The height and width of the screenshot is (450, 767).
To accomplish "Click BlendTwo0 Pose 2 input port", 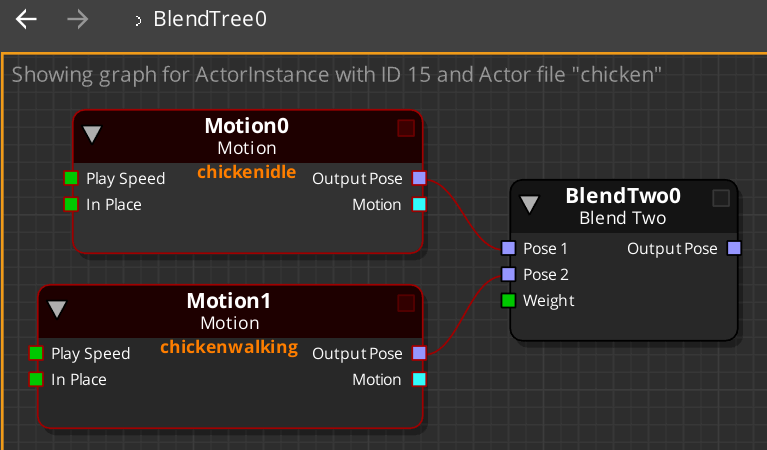I will (508, 274).
